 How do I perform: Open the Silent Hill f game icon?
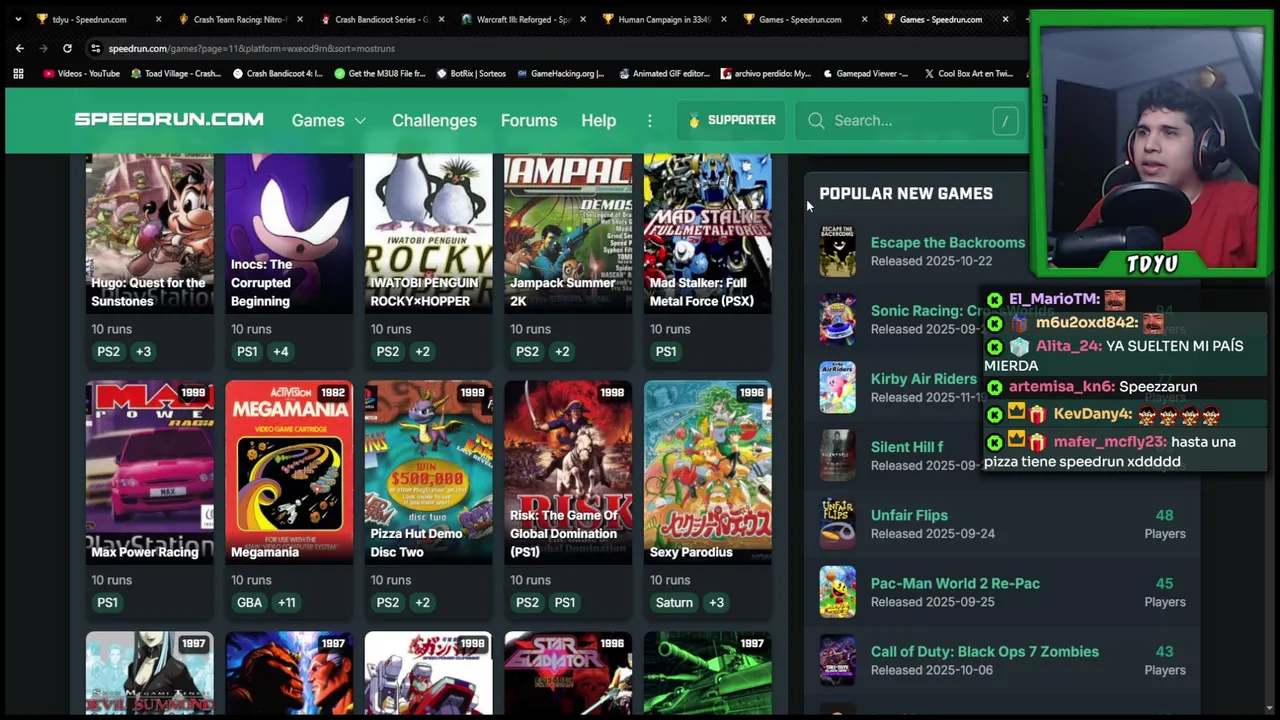click(x=837, y=455)
